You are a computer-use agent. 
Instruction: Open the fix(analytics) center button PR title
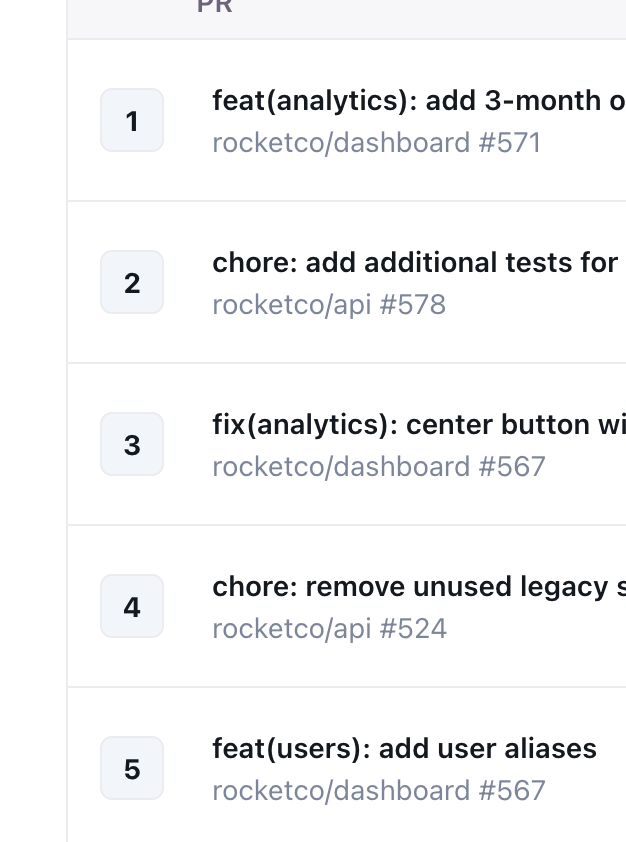coord(419,425)
